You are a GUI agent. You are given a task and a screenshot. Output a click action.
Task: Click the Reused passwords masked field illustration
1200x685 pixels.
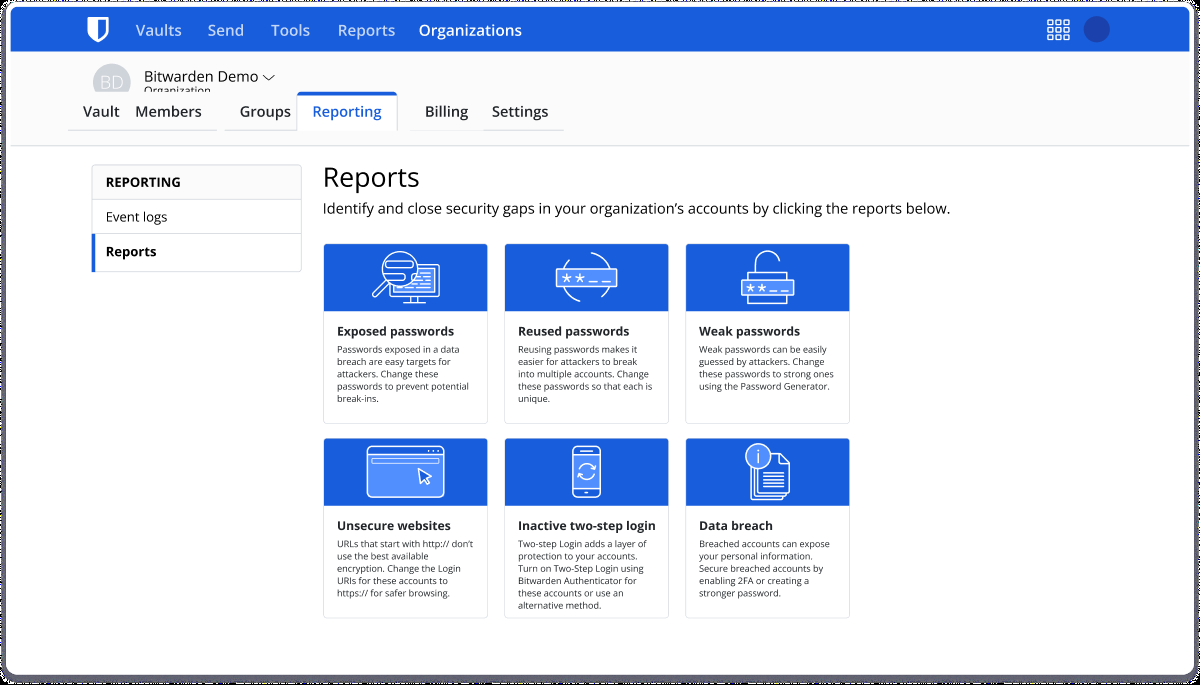586,277
